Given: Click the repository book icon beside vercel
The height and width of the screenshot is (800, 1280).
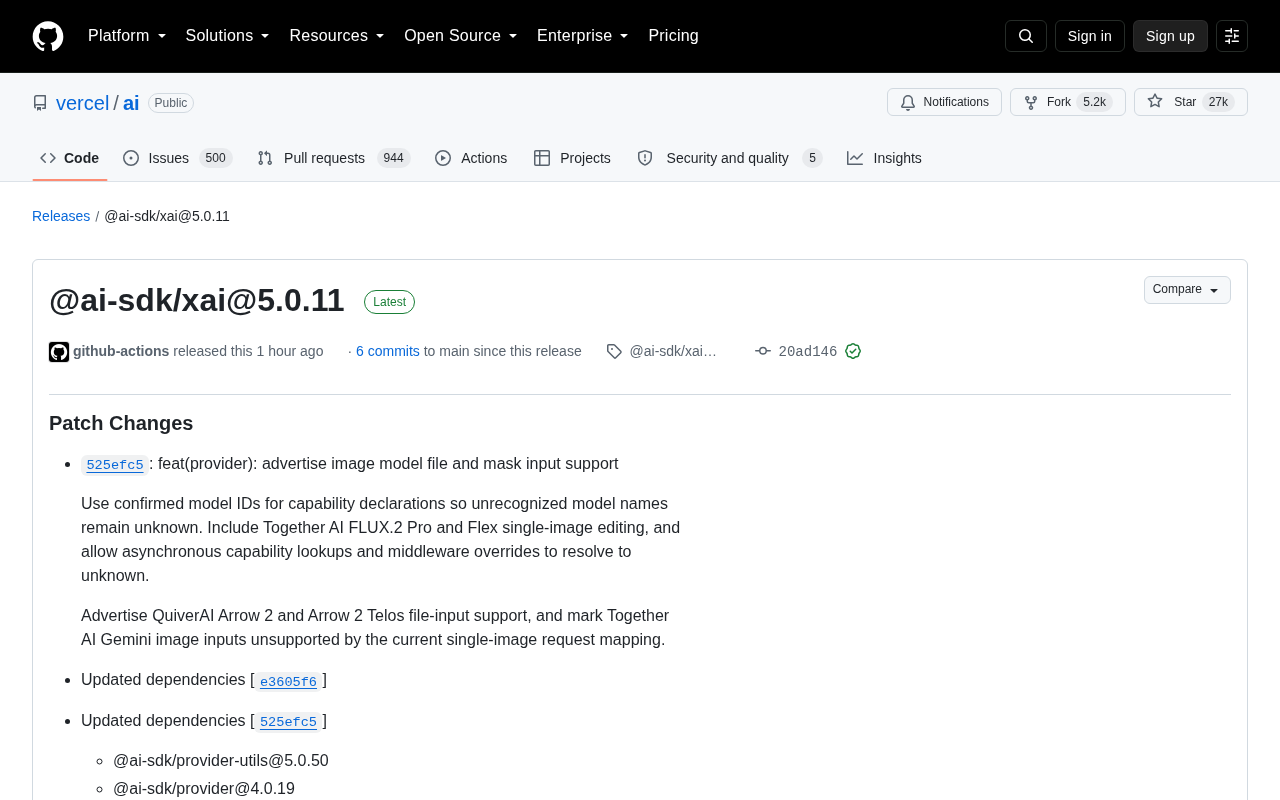Looking at the screenshot, I should coord(40,103).
